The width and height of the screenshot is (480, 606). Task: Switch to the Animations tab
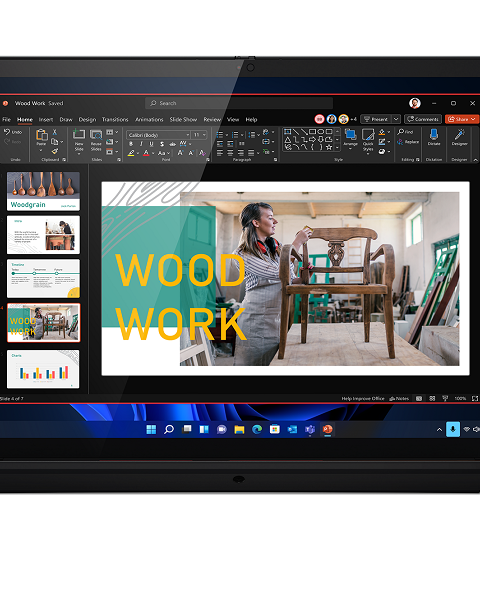point(149,119)
